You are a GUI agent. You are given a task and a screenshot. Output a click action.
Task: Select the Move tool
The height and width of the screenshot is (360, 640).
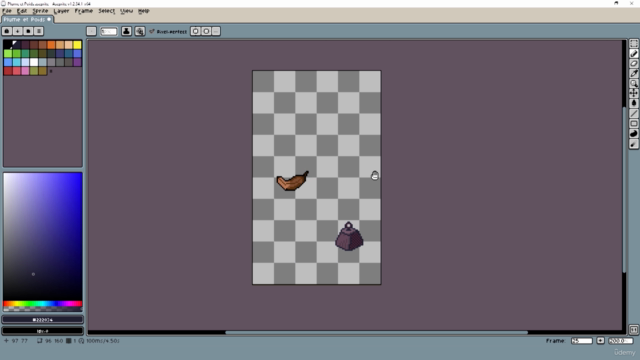(x=633, y=93)
